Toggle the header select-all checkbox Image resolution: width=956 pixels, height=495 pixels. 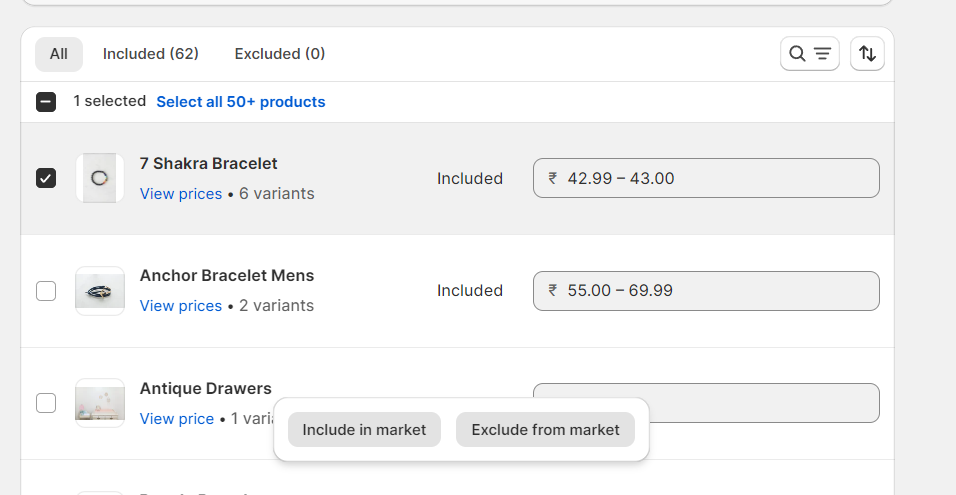point(46,102)
